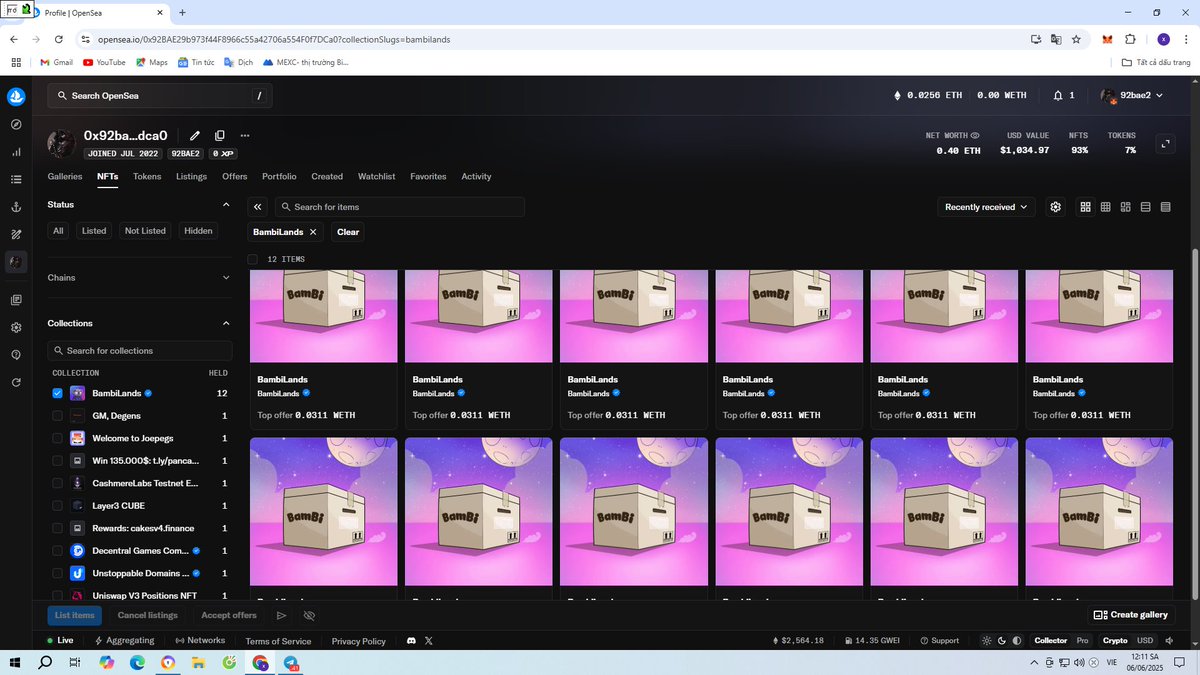
Task: Click the expand icon beside Tokens stat
Action: 1165,144
